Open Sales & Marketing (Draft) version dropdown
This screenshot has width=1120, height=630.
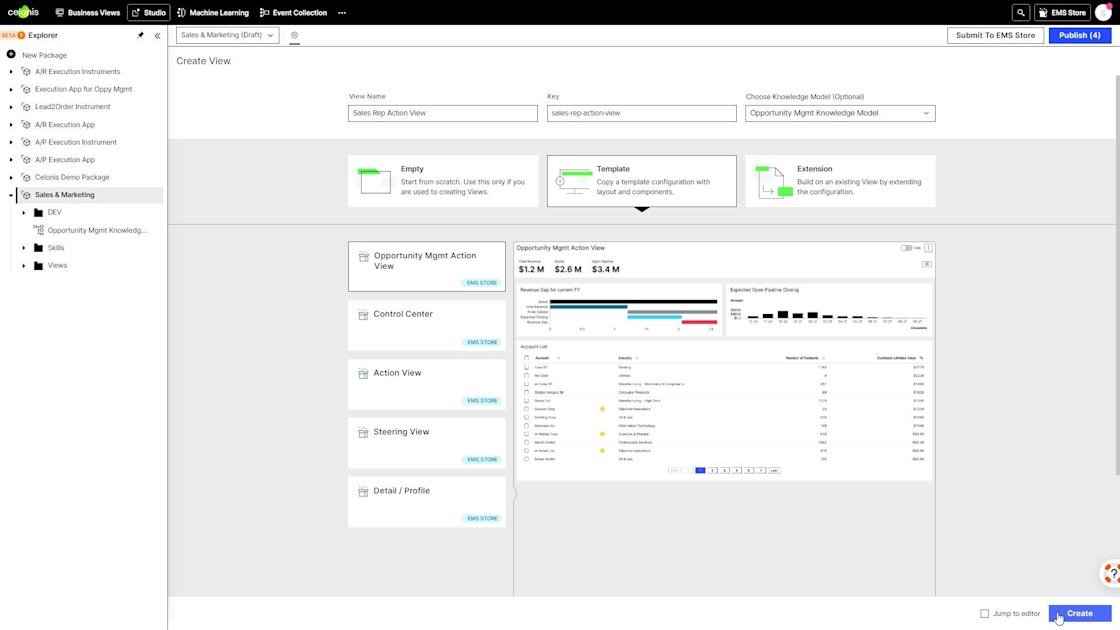pyautogui.click(x=227, y=35)
